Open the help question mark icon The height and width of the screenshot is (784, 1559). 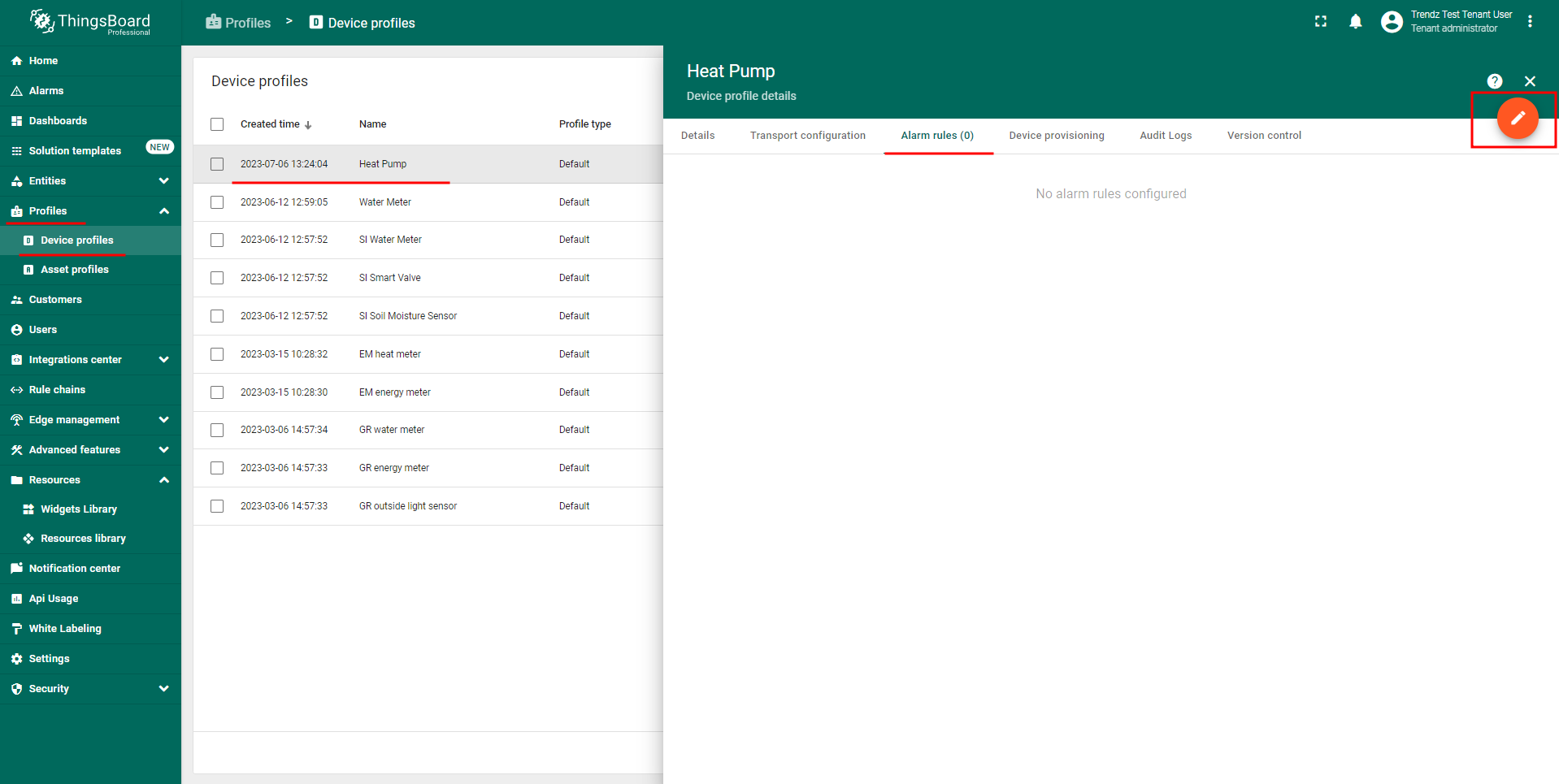tap(1494, 81)
